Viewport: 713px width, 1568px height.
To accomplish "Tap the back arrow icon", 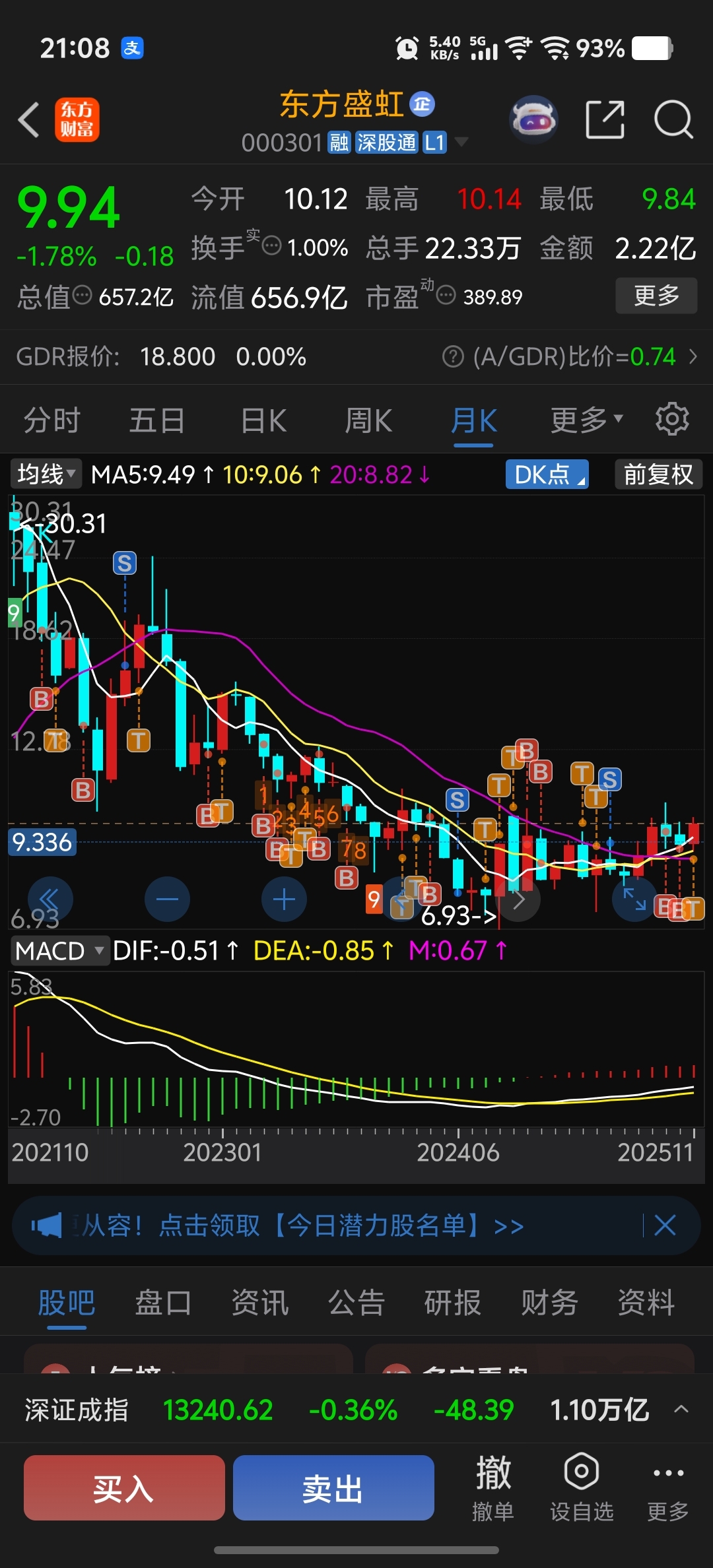I will pyautogui.click(x=28, y=120).
